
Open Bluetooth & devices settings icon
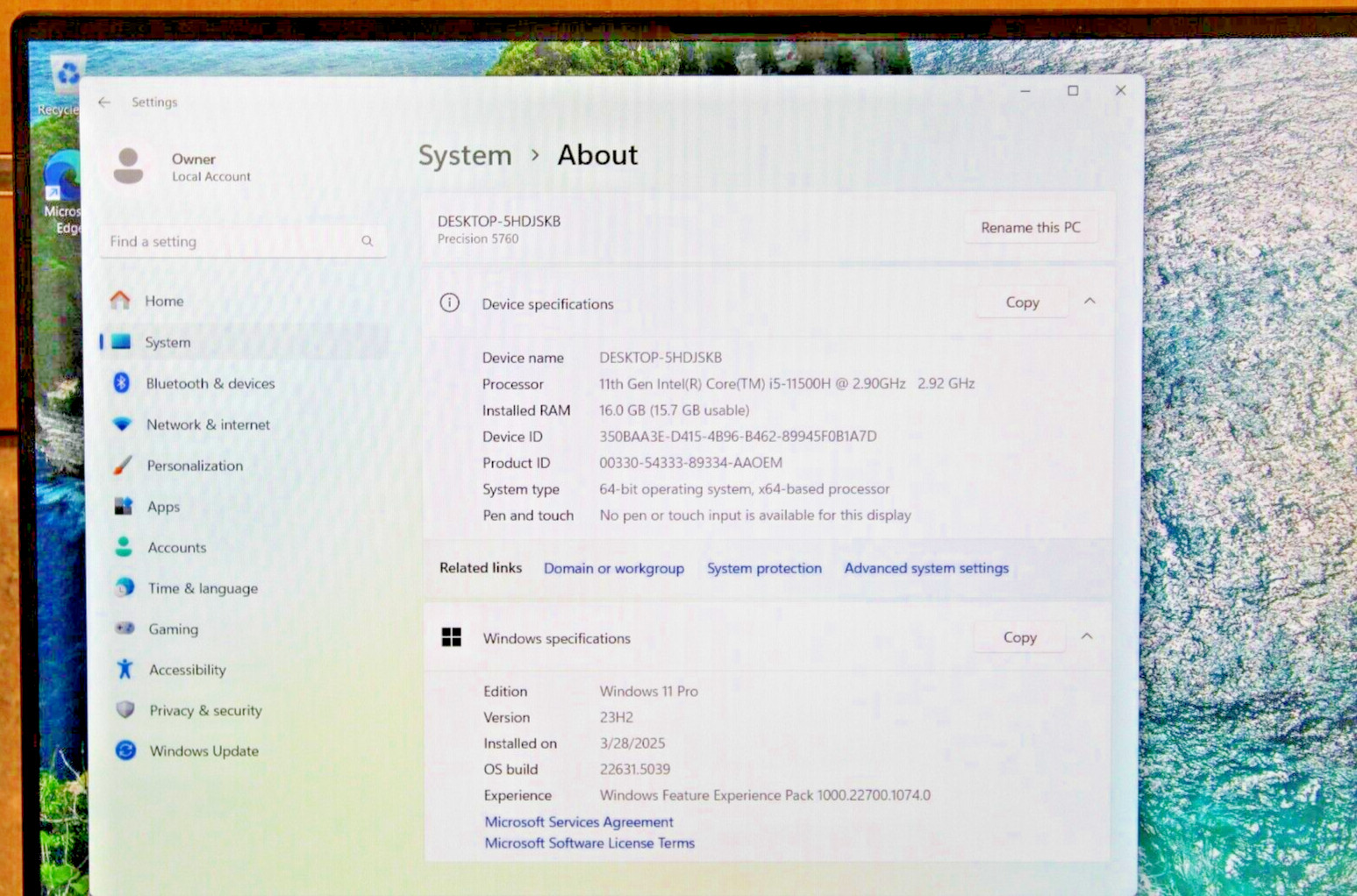[122, 383]
